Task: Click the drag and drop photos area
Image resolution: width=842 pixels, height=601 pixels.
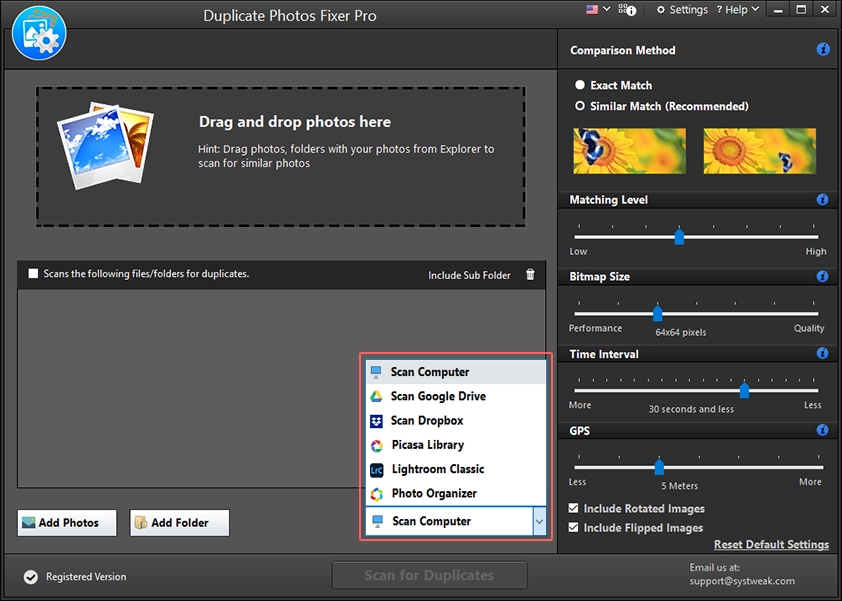Action: click(281, 157)
